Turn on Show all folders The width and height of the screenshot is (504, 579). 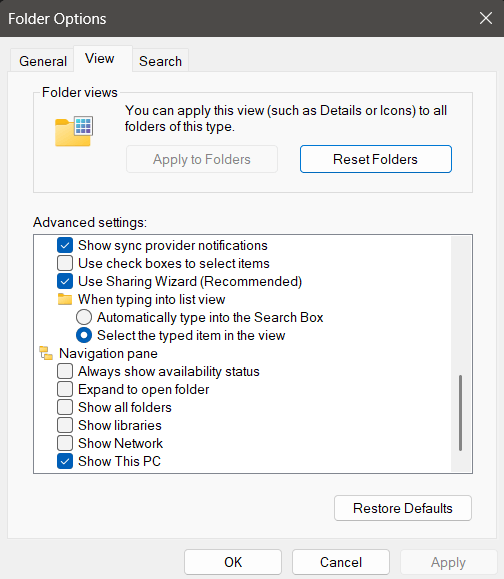(x=65, y=407)
